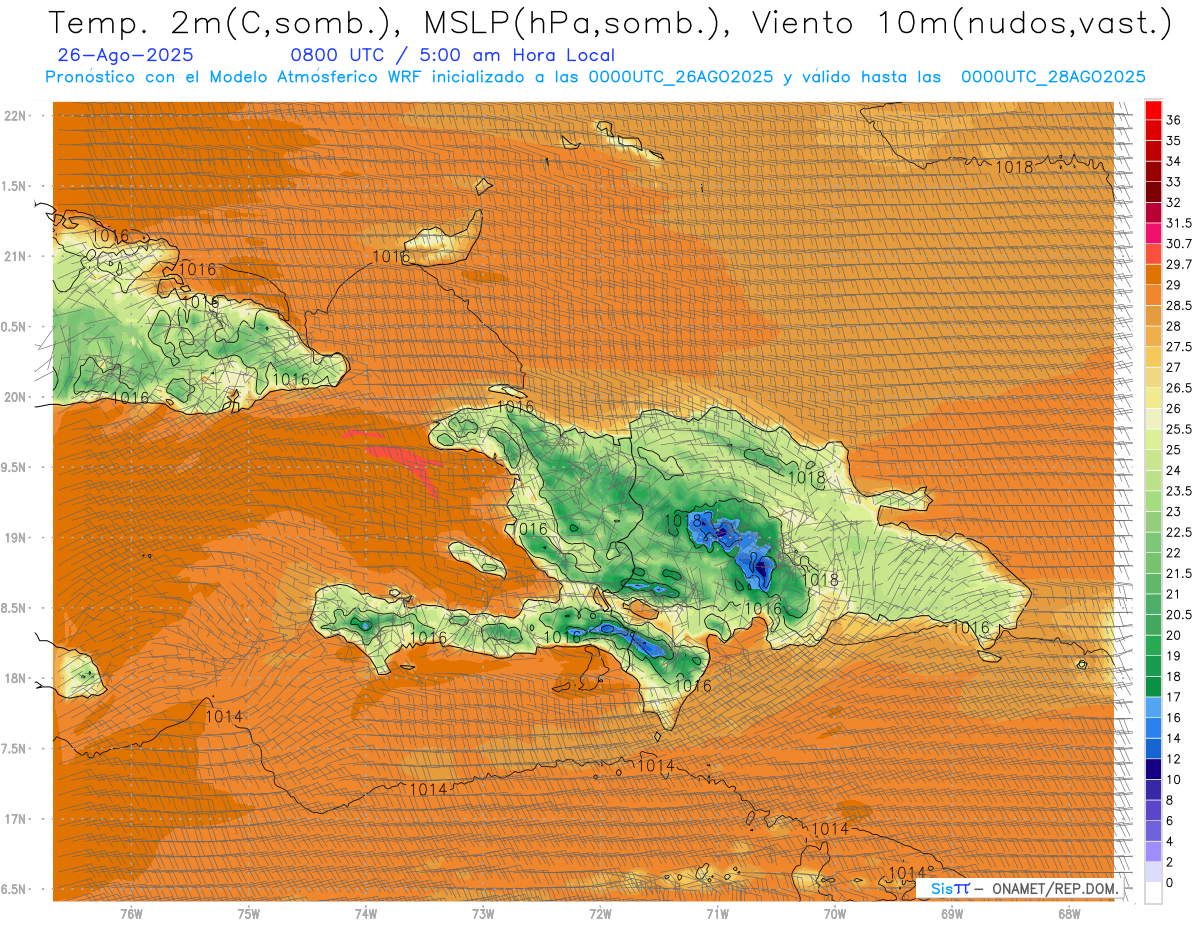Click the legend value '31.5'
The image size is (1200, 927).
pos(1179,223)
